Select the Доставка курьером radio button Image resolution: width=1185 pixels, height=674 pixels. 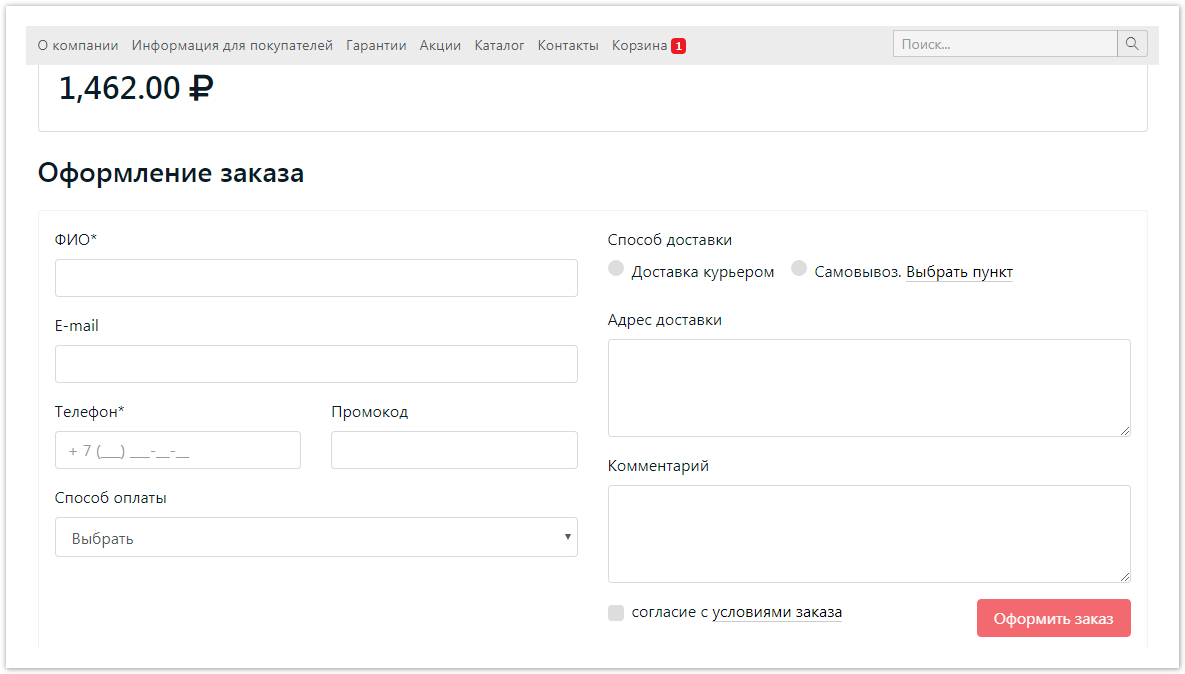616,268
